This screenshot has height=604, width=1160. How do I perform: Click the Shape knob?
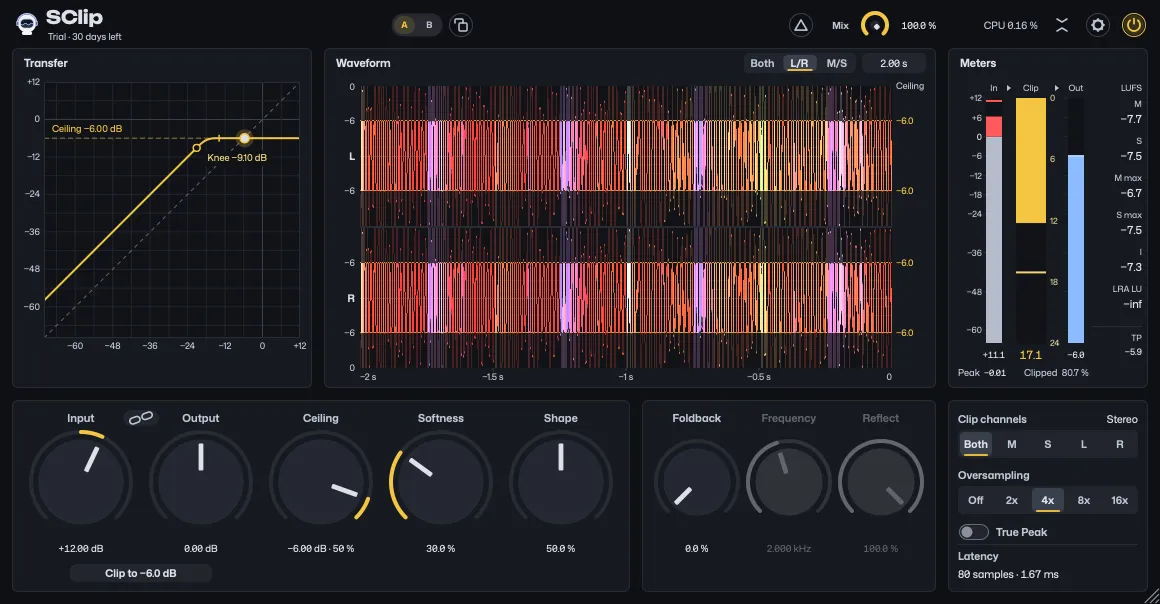pyautogui.click(x=561, y=482)
